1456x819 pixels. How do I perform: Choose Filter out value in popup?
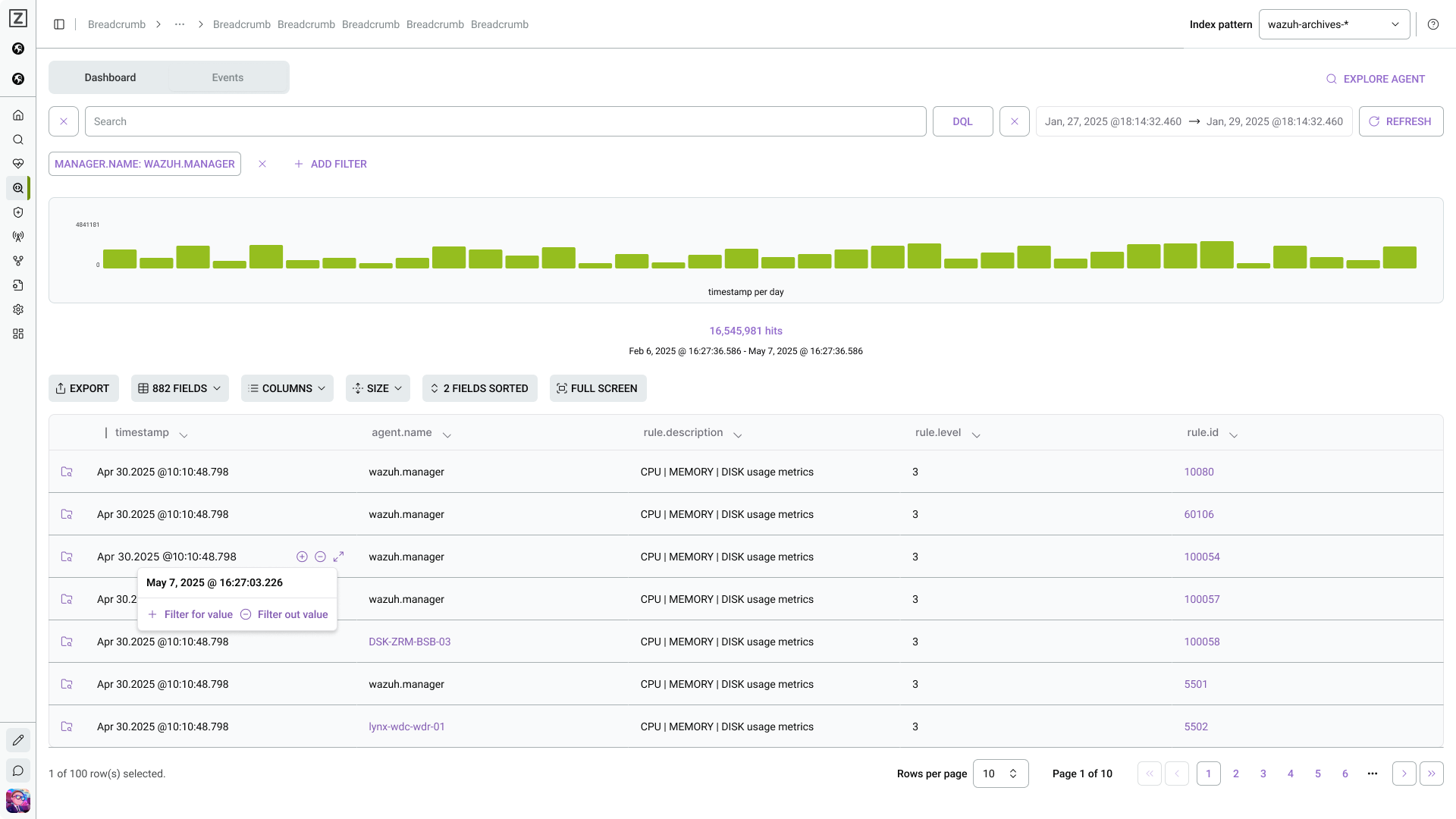click(284, 614)
